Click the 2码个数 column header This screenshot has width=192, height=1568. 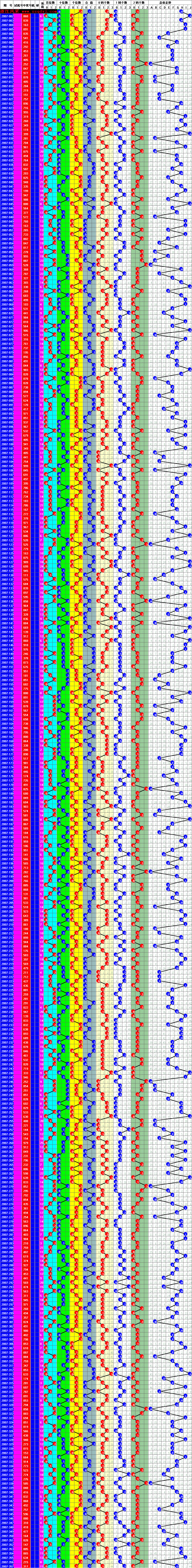[x=139, y=3]
